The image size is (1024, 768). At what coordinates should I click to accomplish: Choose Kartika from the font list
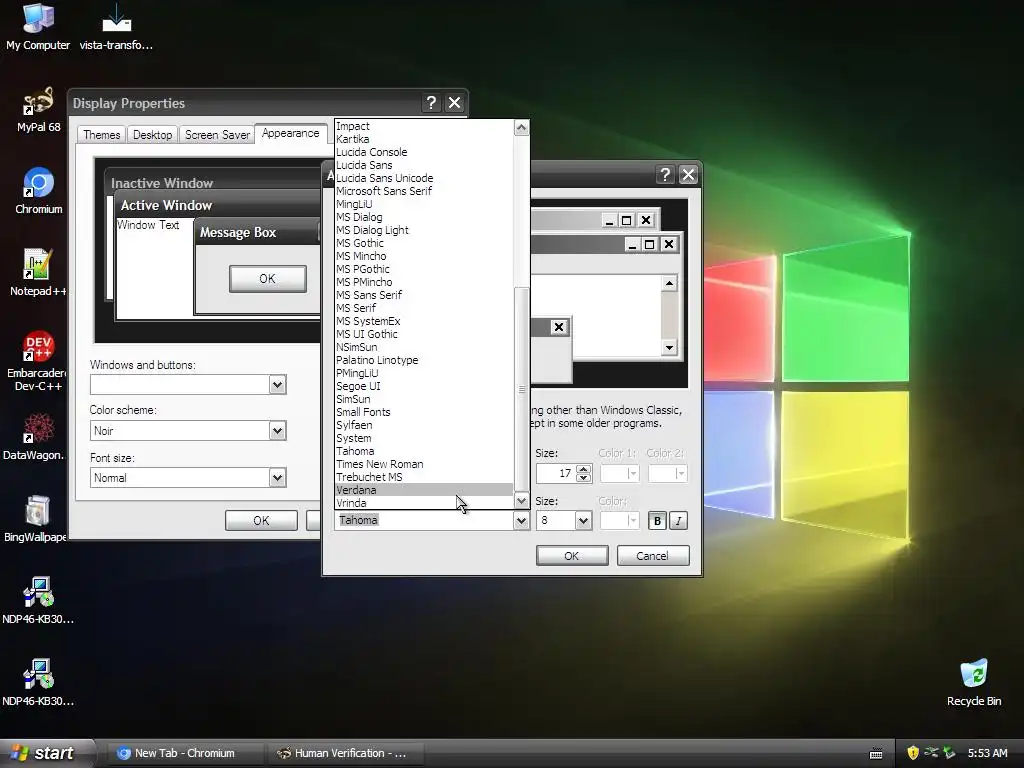pyautogui.click(x=423, y=139)
